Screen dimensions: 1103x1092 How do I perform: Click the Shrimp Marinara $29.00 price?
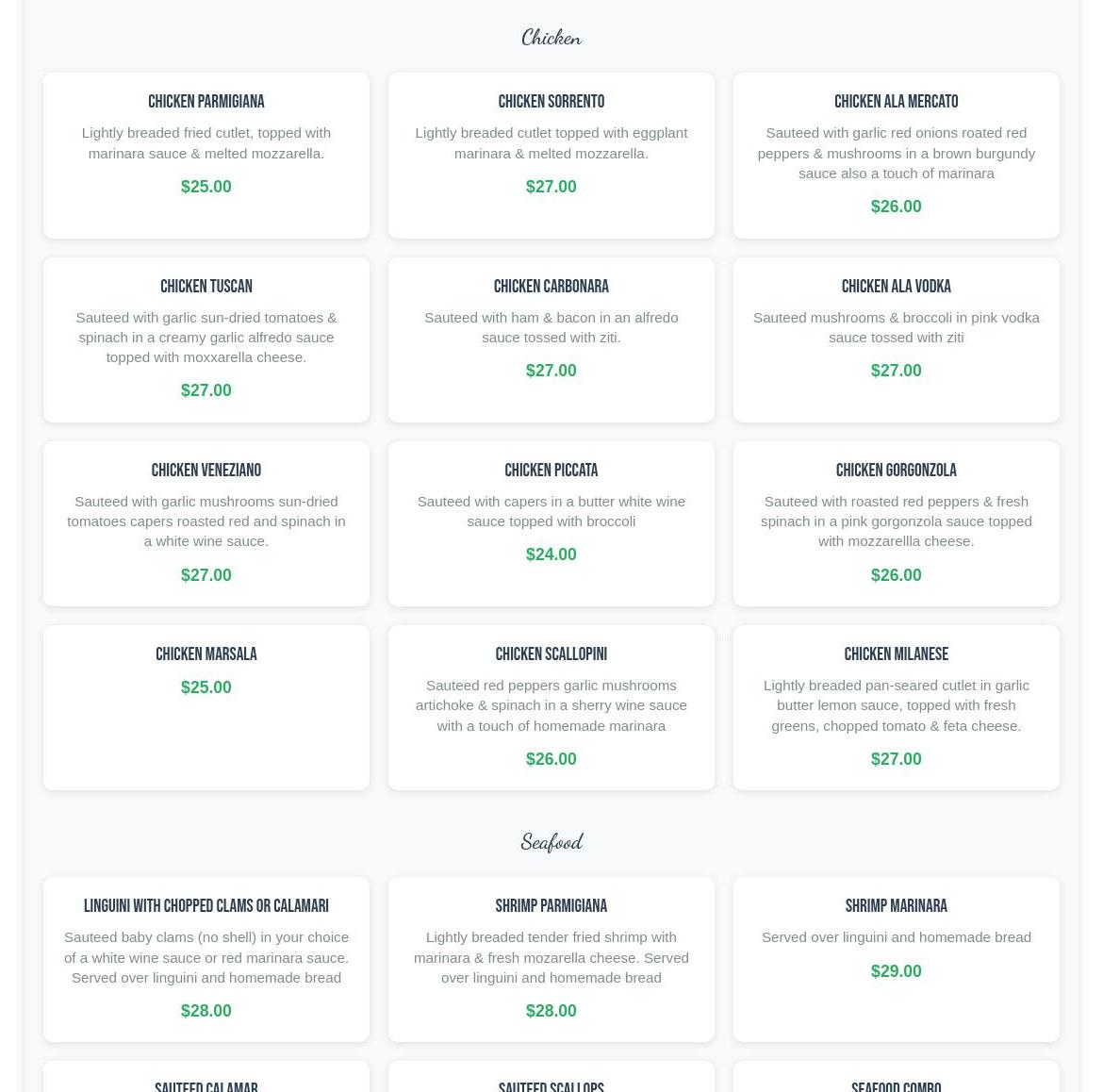[x=897, y=971]
